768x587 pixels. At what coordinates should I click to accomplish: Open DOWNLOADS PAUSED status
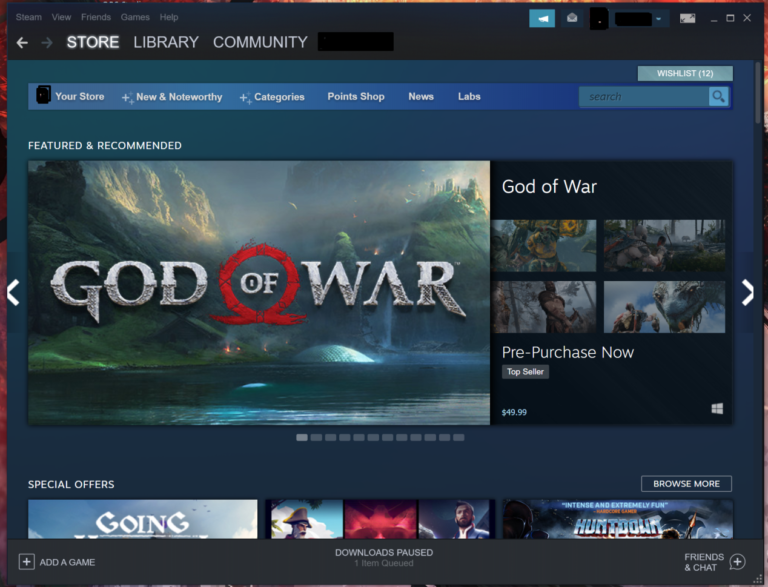coord(384,553)
